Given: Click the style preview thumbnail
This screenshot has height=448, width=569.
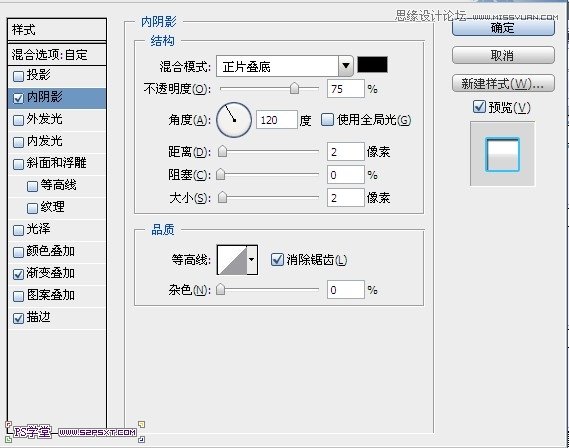Looking at the screenshot, I should (502, 154).
